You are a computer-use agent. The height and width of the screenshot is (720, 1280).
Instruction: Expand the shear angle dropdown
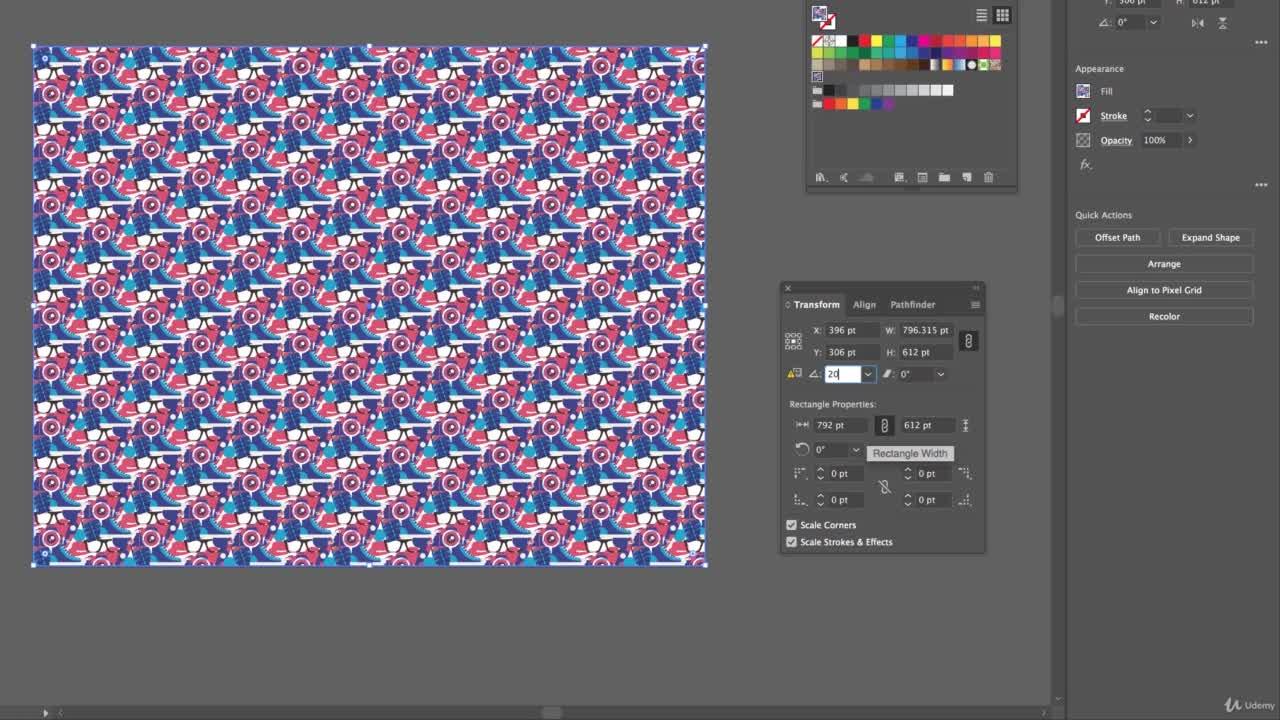940,374
